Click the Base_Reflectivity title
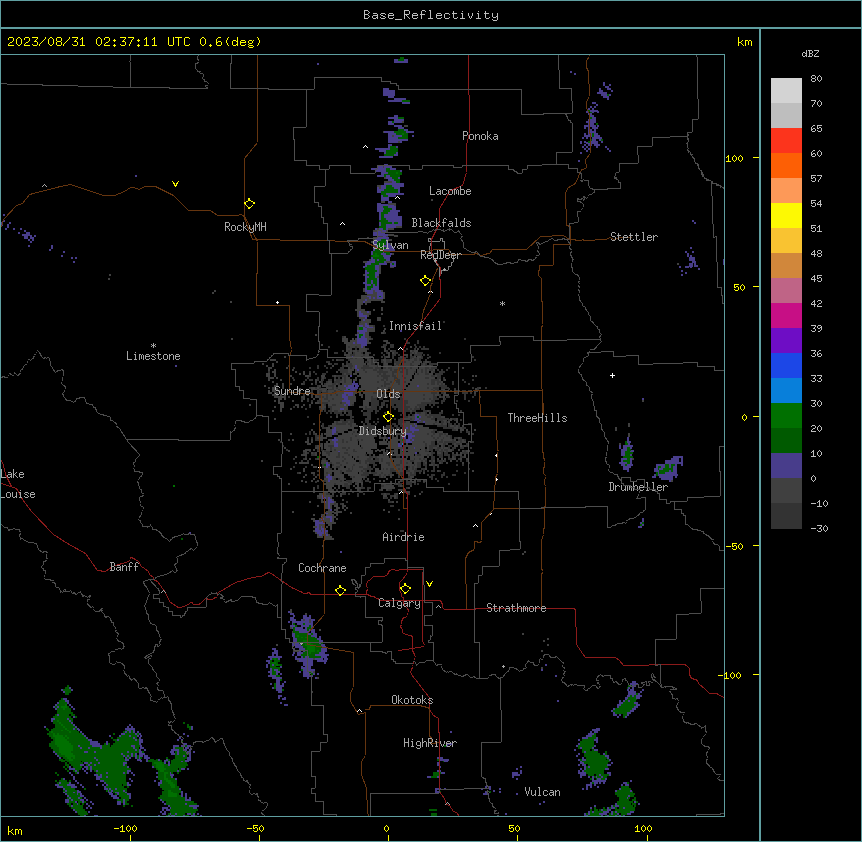 [x=431, y=15]
